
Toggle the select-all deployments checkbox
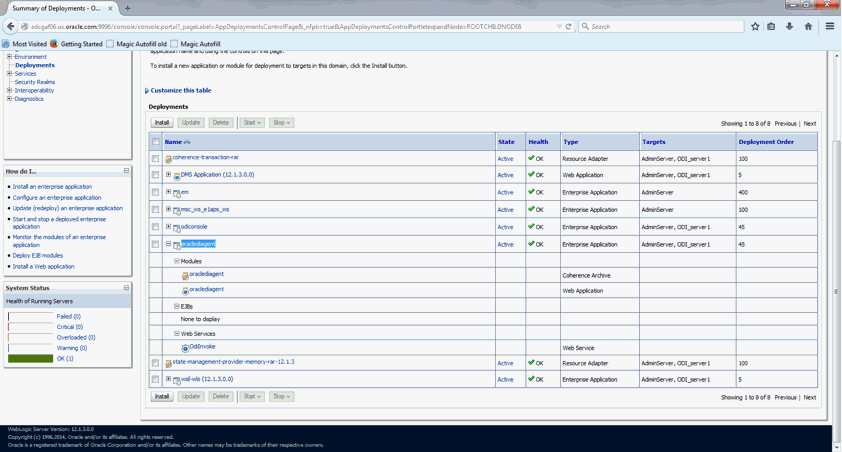tap(155, 142)
